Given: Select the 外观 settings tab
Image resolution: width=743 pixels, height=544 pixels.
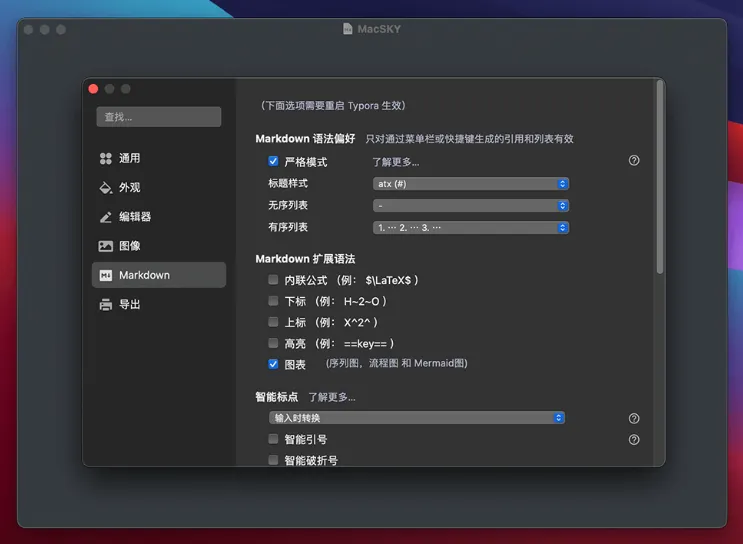Looking at the screenshot, I should point(159,188).
